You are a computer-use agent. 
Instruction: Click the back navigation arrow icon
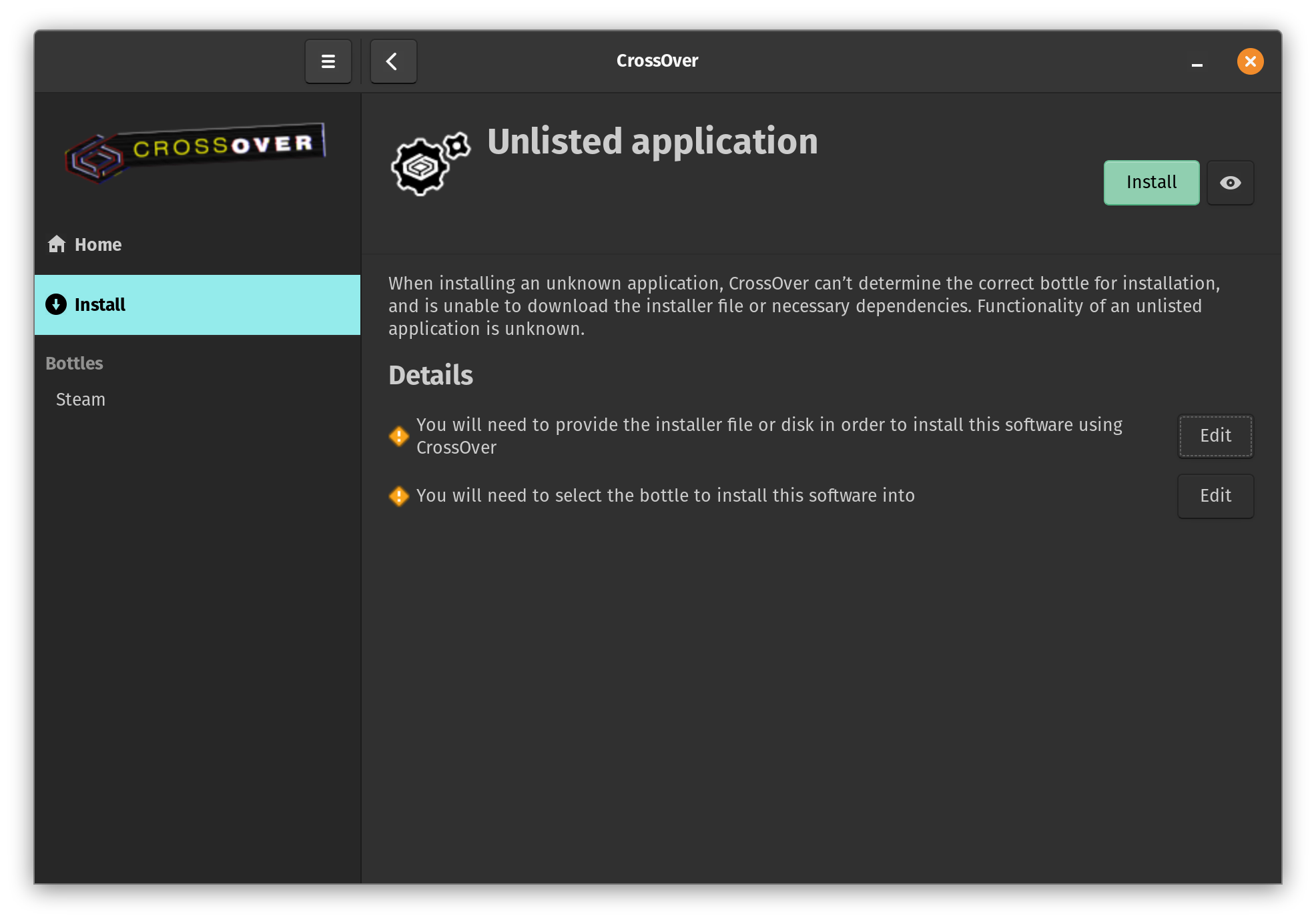coord(392,61)
